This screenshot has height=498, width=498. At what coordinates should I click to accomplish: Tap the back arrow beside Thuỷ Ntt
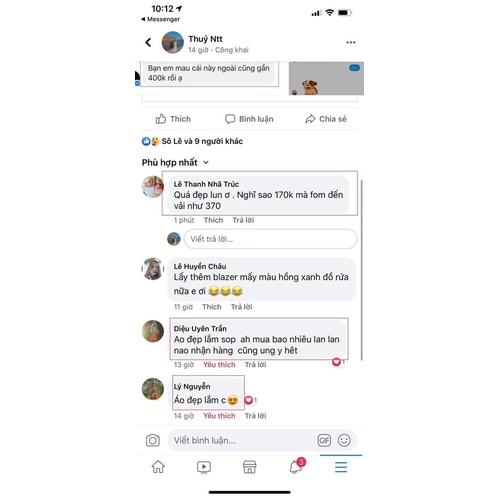point(148,42)
